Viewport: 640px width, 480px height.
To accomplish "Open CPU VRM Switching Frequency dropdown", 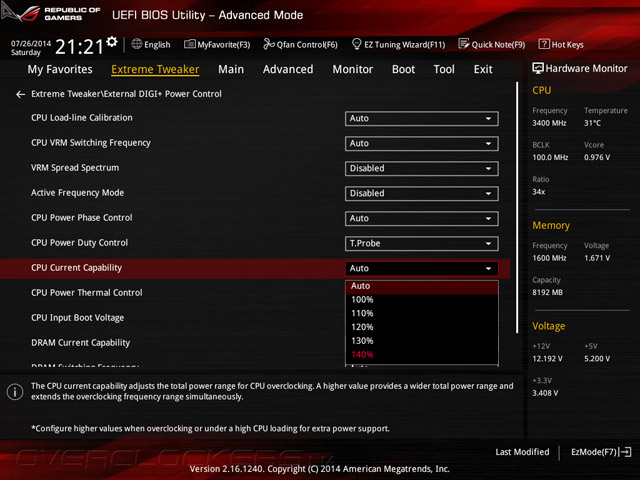I will tap(421, 143).
